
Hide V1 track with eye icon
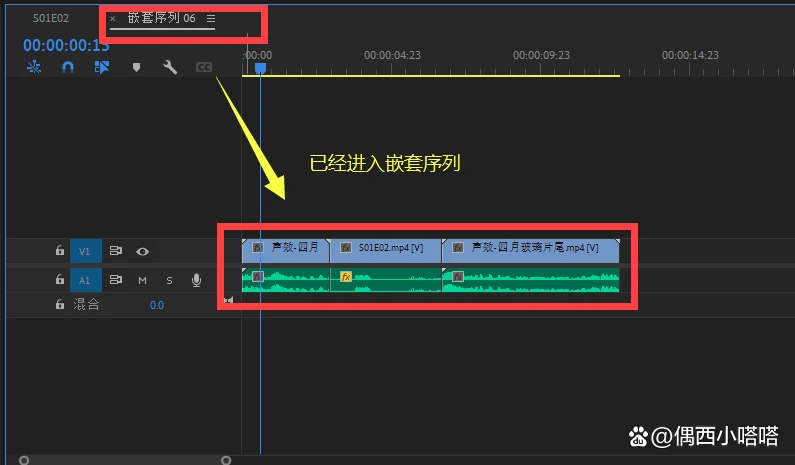[x=142, y=251]
